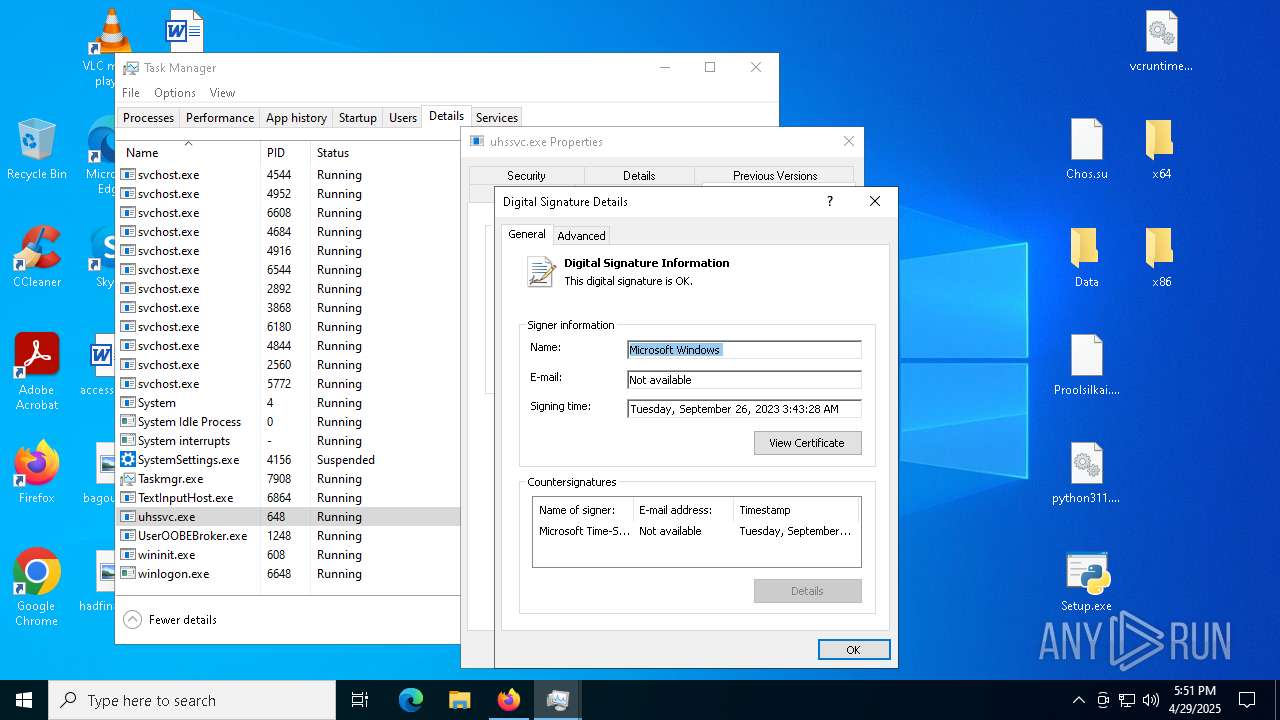Viewport: 1280px width, 720px height.
Task: Switch to the App history tab
Action: (x=296, y=117)
